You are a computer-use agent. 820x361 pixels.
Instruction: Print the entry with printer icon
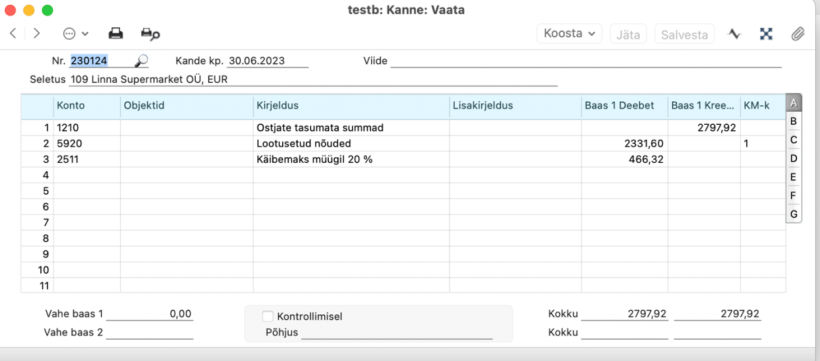[x=116, y=34]
